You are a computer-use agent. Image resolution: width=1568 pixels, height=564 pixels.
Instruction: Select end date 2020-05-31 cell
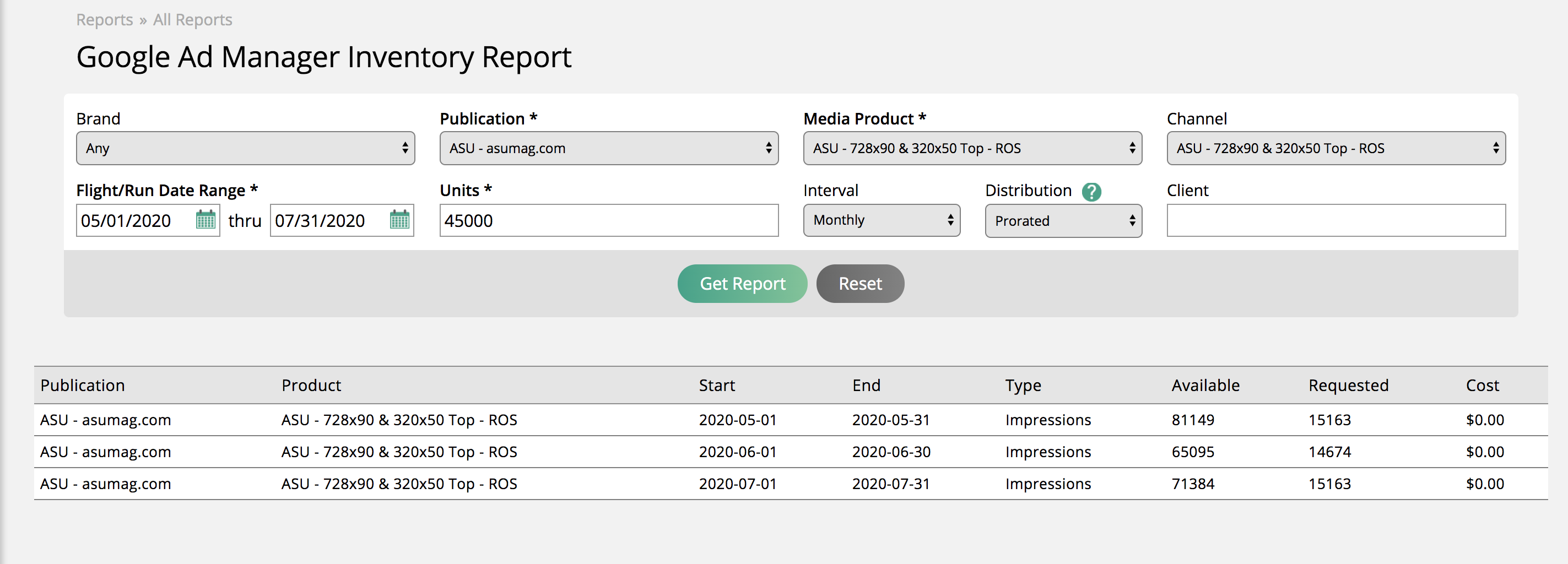(890, 420)
